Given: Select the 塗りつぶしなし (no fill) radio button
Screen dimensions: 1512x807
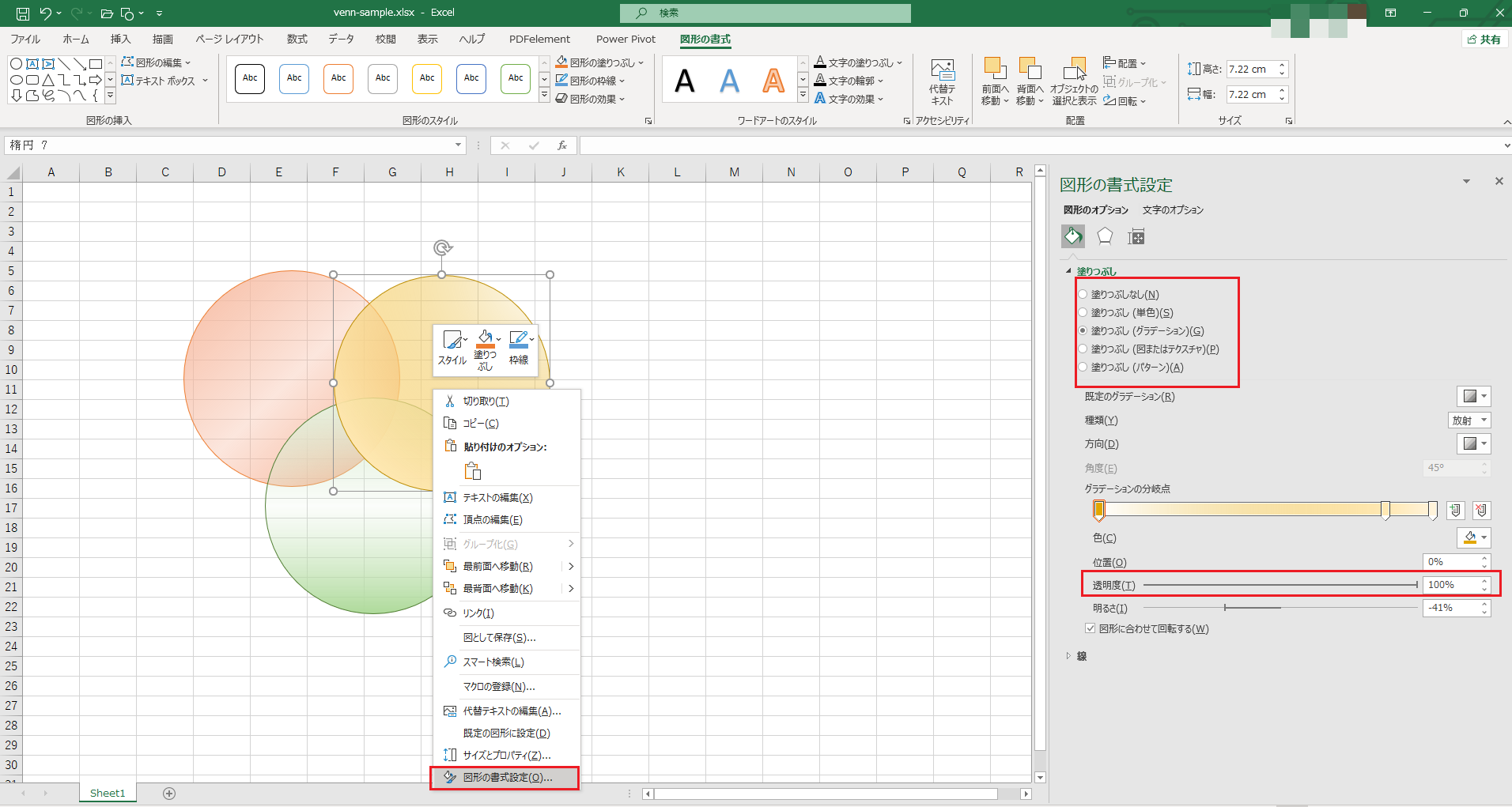Looking at the screenshot, I should pyautogui.click(x=1083, y=295).
